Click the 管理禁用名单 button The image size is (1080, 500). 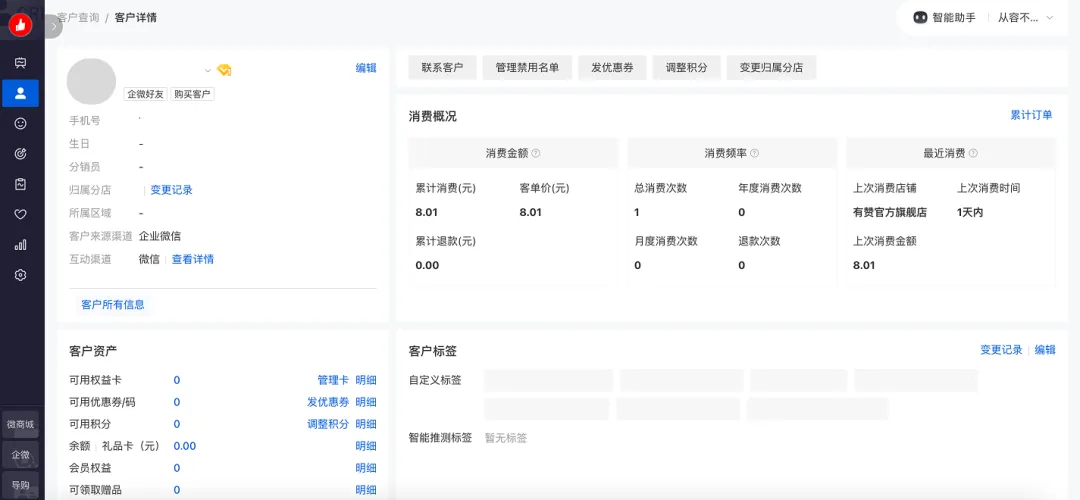(527, 67)
